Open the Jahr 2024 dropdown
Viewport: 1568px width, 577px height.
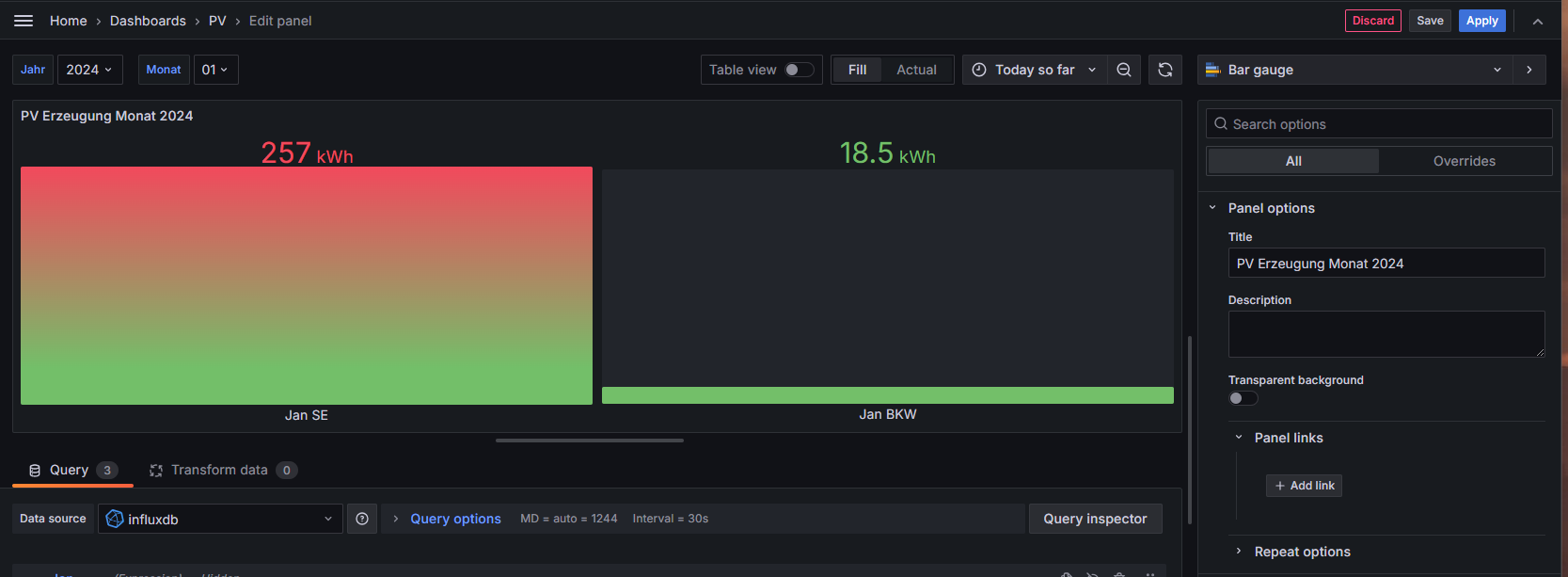pos(89,70)
